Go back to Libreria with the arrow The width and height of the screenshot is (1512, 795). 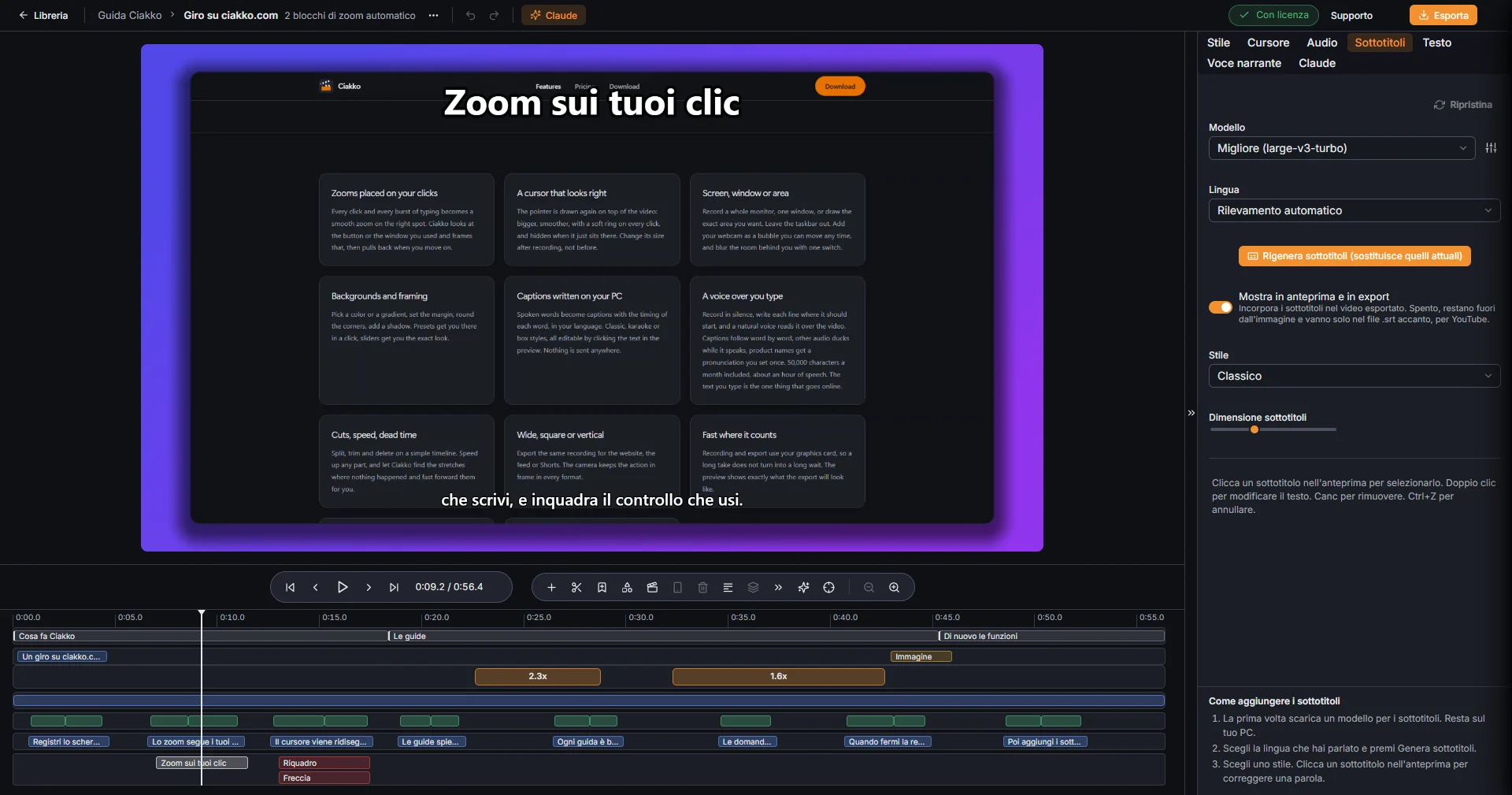(43, 15)
